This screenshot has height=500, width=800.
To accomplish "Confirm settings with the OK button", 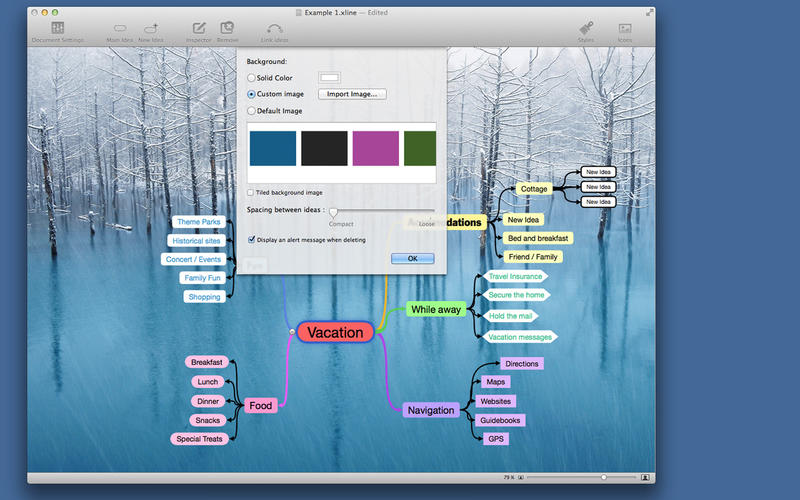I will click(x=412, y=258).
